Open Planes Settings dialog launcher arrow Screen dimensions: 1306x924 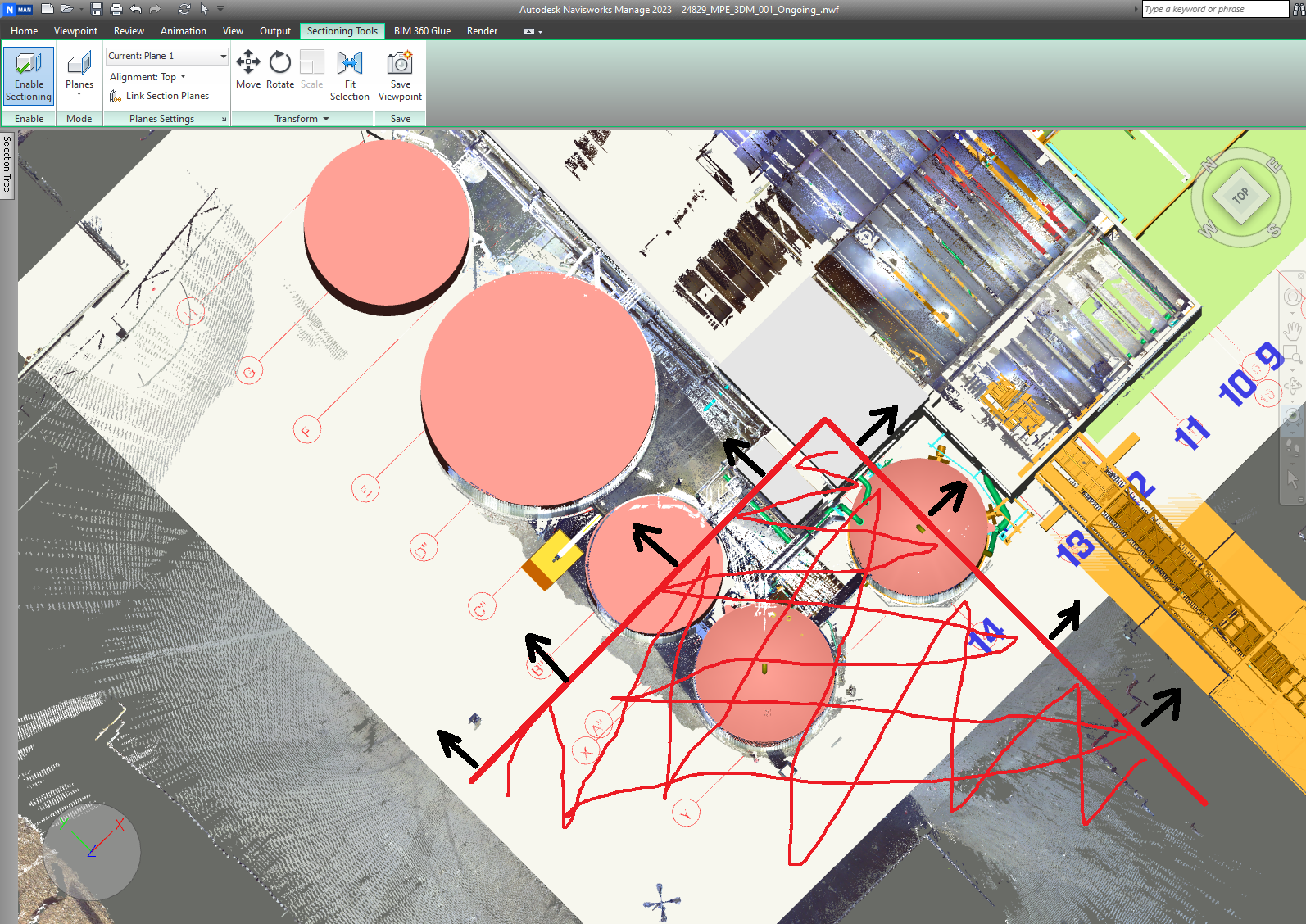(224, 119)
